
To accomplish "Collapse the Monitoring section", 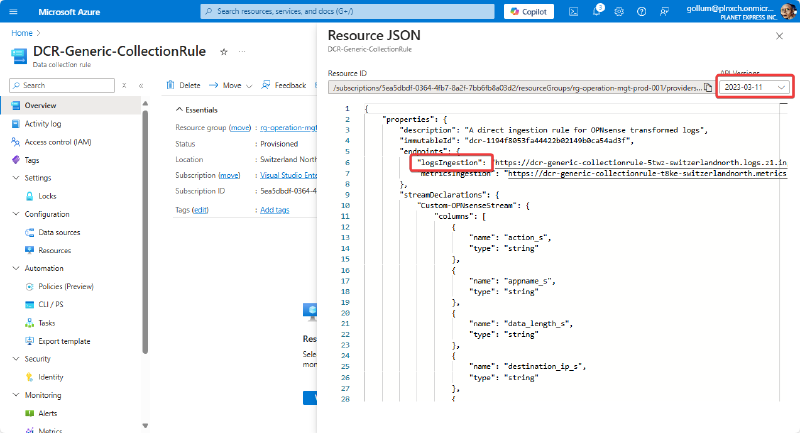I will (x=15, y=395).
